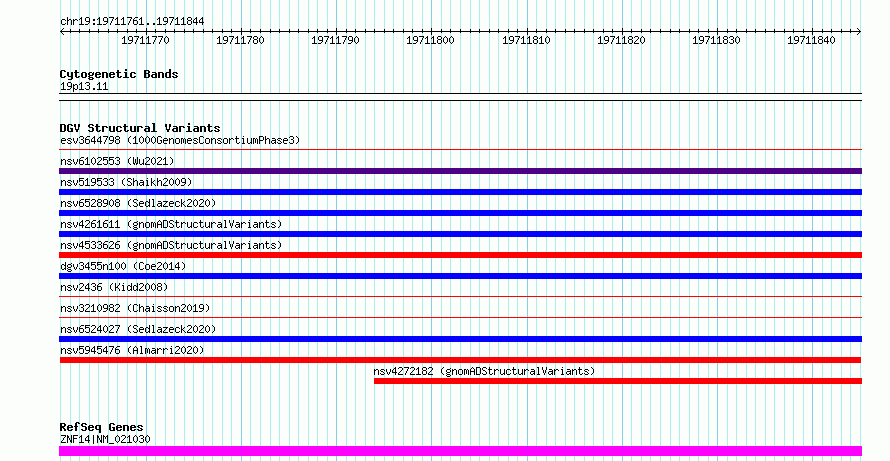The height and width of the screenshot is (461, 890).
Task: Open ZNF14|NM_021030 gene label
Action: point(105,439)
